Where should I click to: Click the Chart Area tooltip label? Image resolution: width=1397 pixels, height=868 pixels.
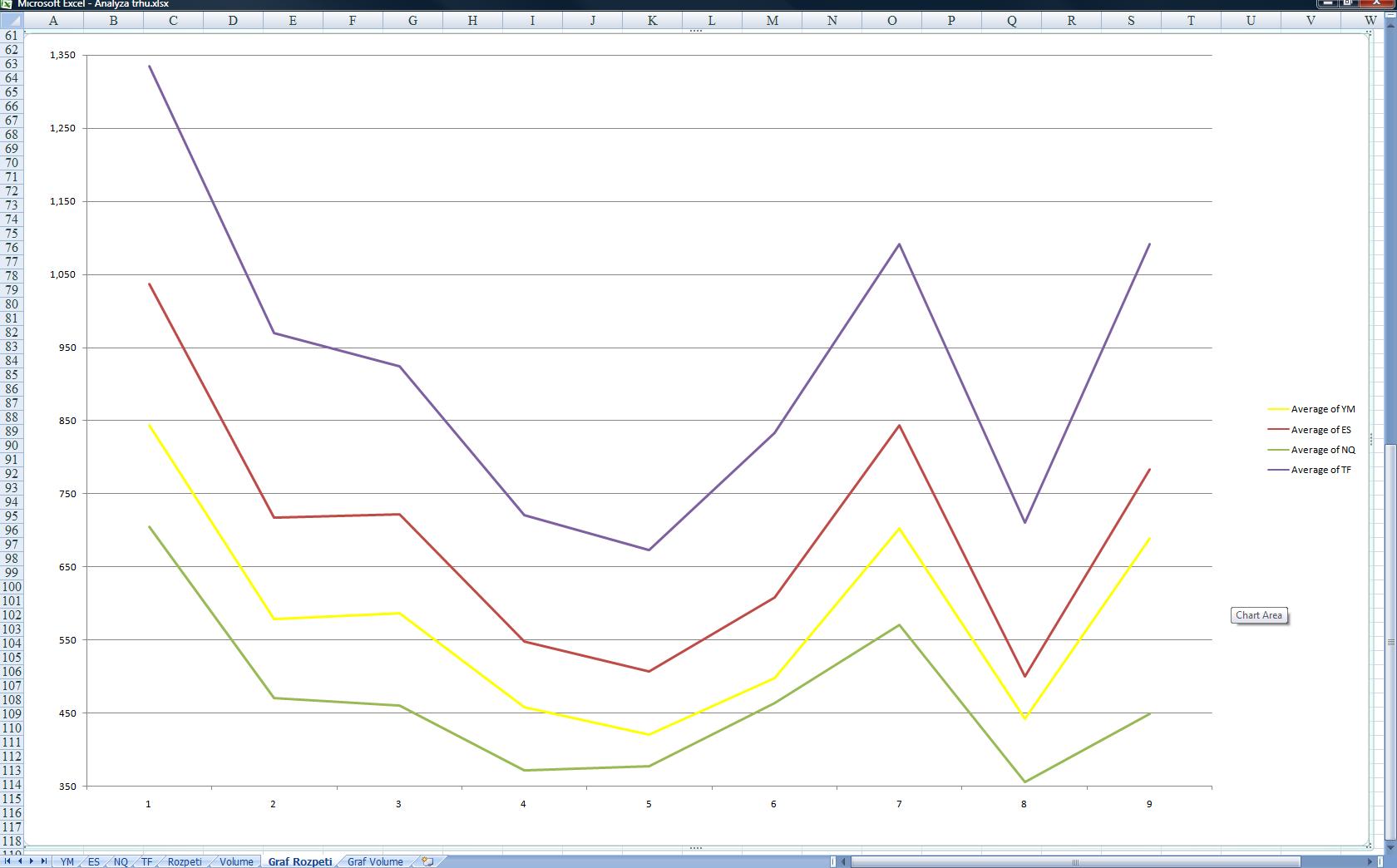[x=1259, y=615]
